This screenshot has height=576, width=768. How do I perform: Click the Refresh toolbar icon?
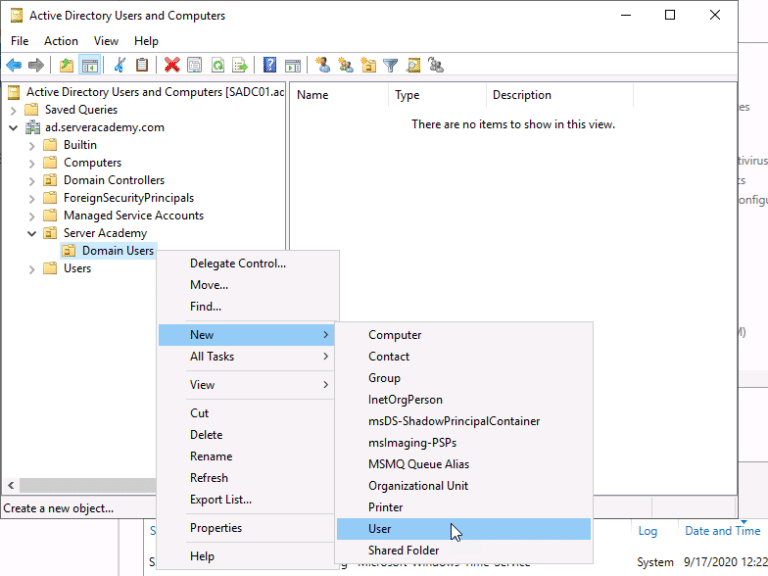[217, 65]
